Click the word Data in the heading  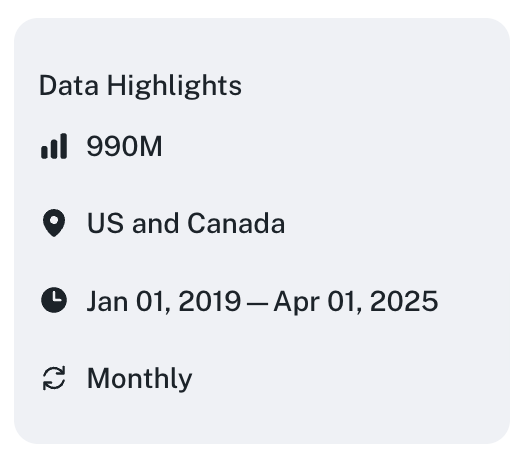click(69, 86)
